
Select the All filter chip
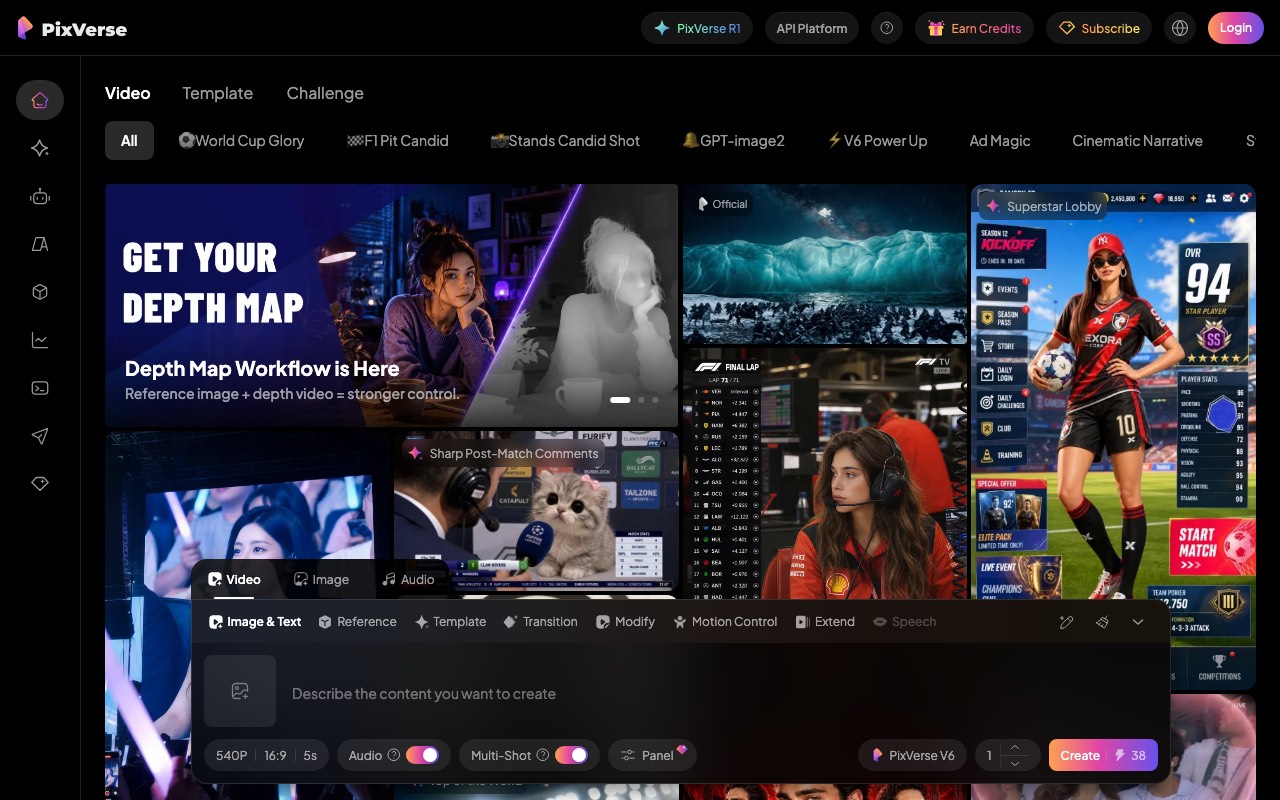click(129, 141)
